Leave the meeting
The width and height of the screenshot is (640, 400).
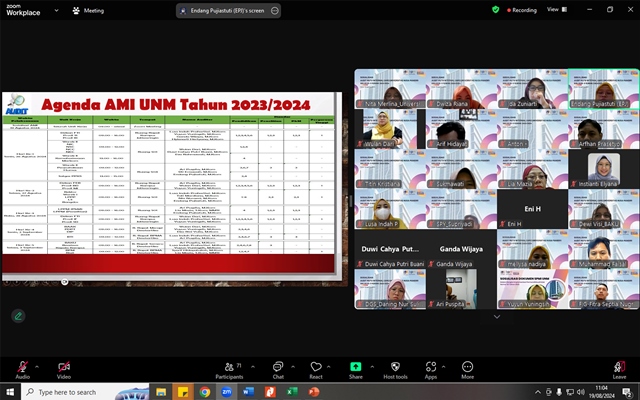click(x=619, y=367)
